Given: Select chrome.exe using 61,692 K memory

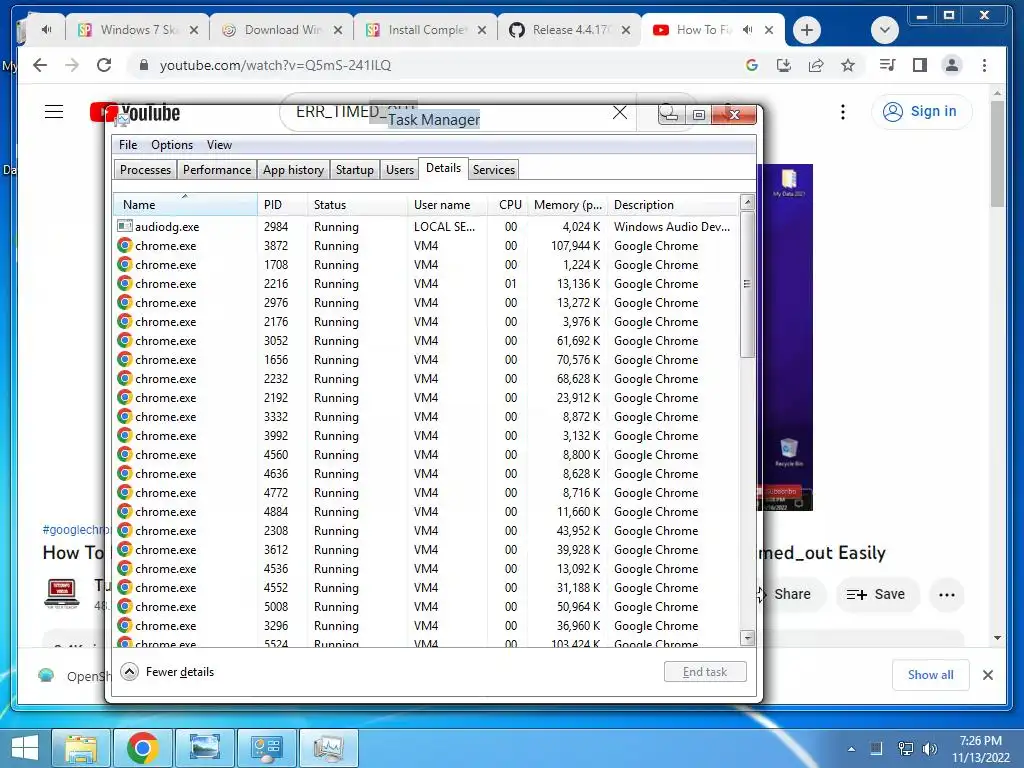Looking at the screenshot, I should (x=426, y=341).
